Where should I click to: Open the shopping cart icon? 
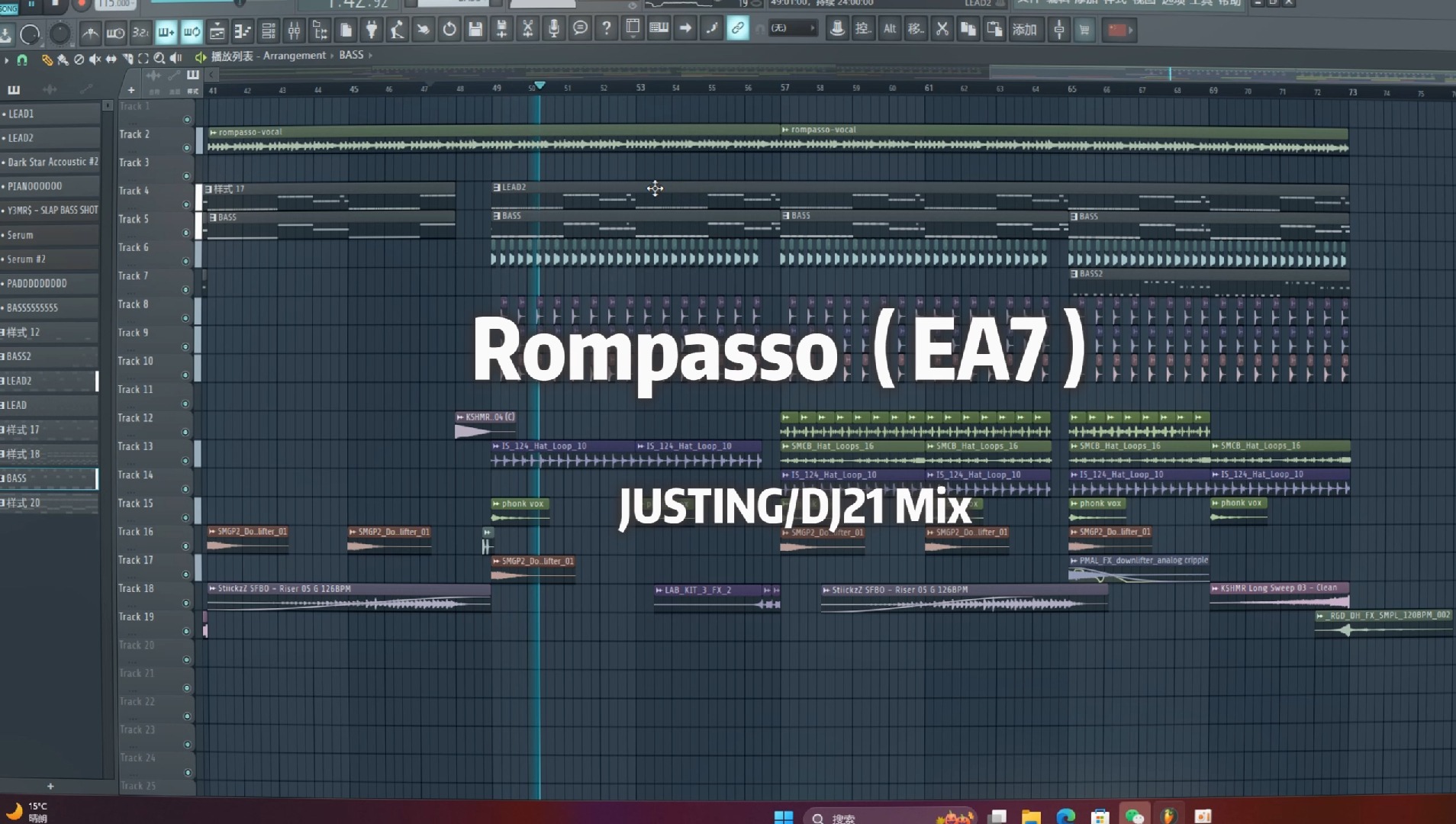[x=1084, y=30]
